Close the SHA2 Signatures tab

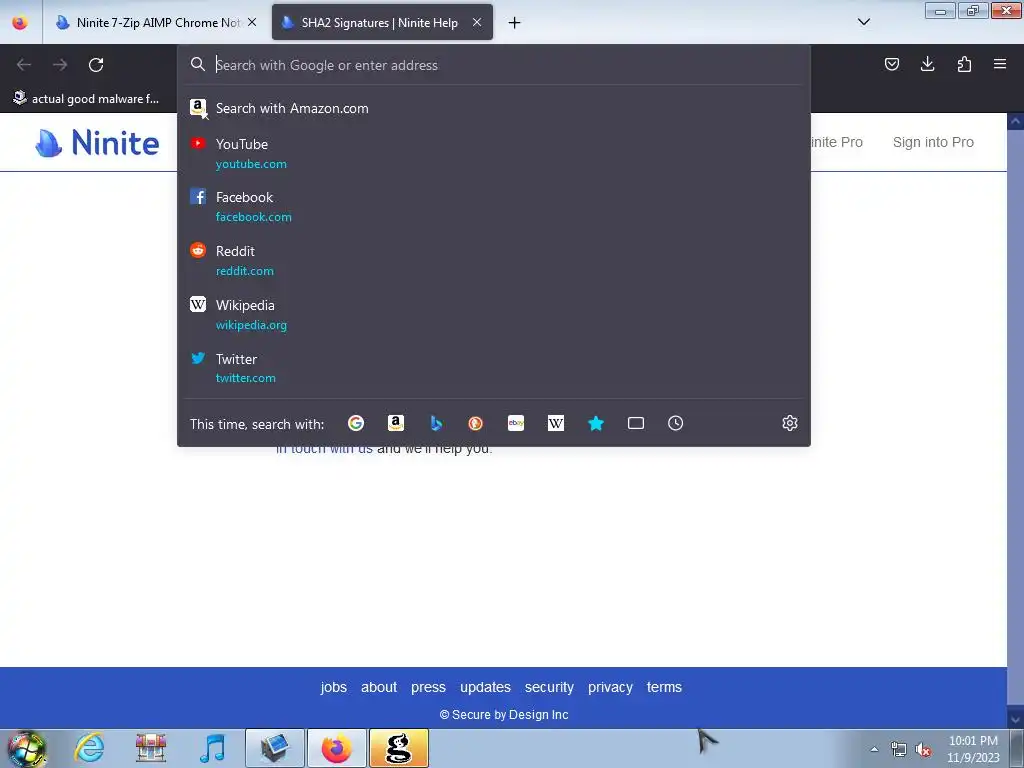(x=477, y=22)
